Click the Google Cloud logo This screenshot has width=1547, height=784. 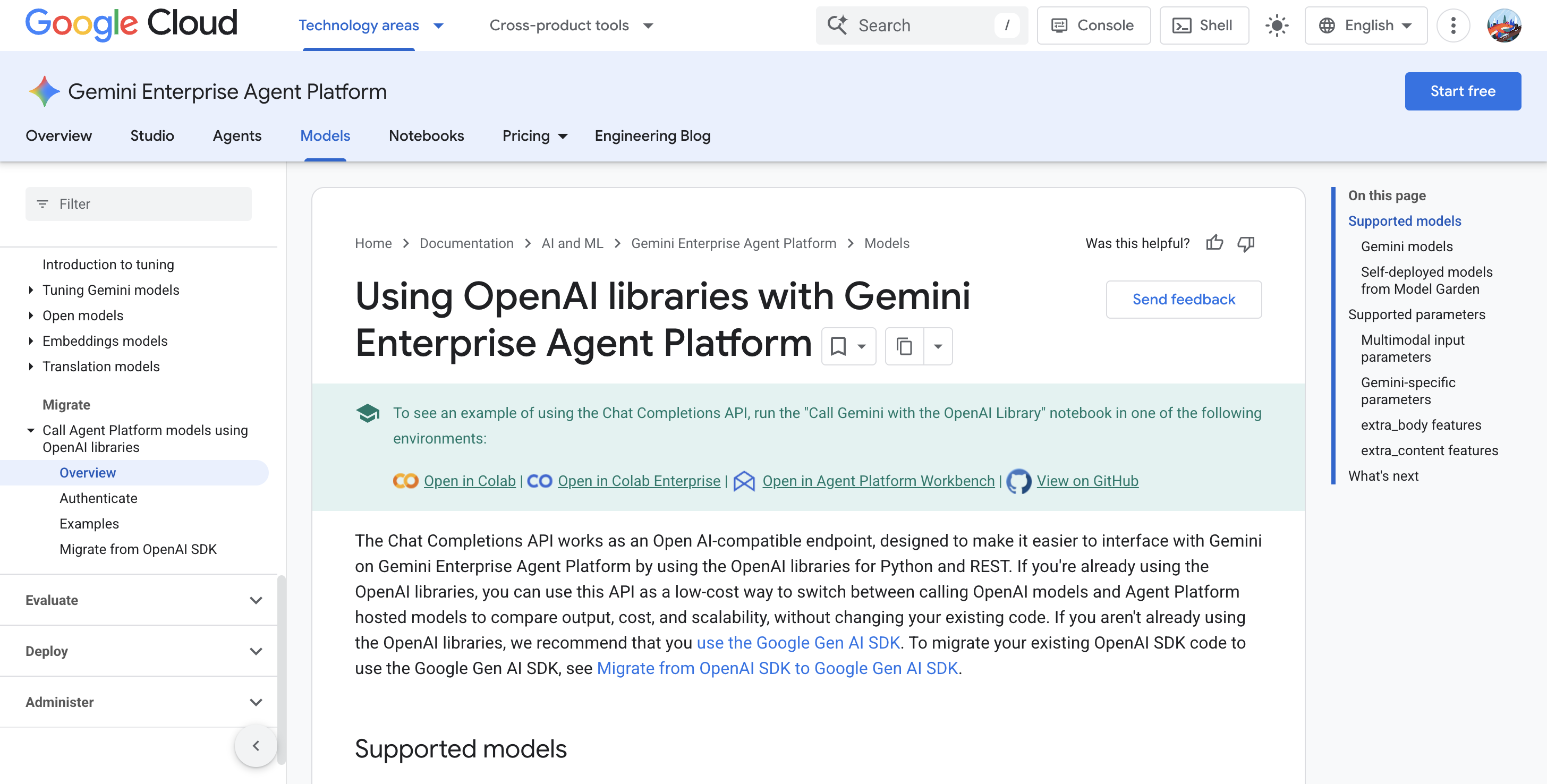[x=131, y=24]
